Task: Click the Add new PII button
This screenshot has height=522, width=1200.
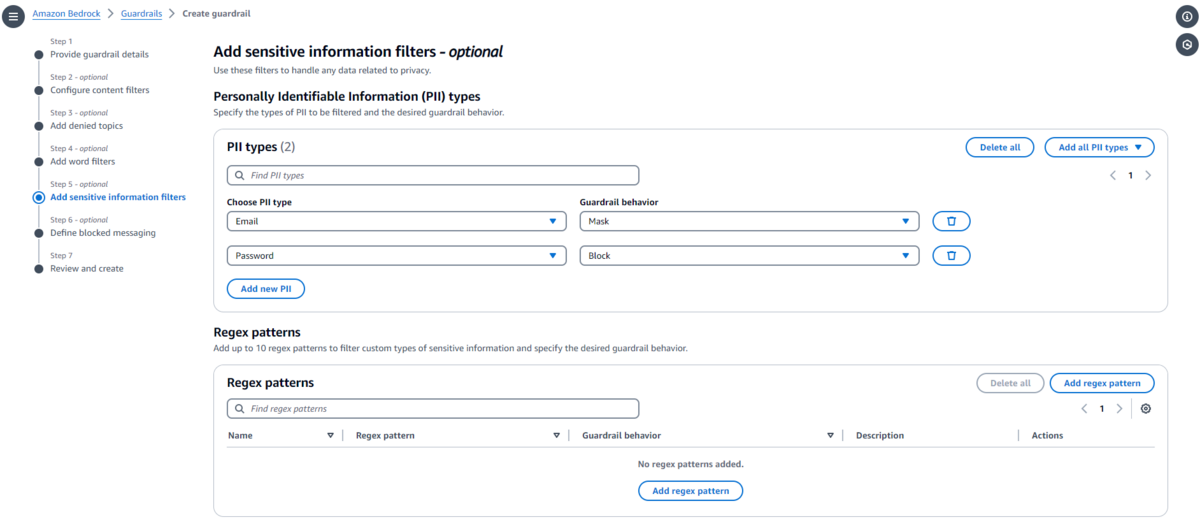Action: tap(265, 289)
